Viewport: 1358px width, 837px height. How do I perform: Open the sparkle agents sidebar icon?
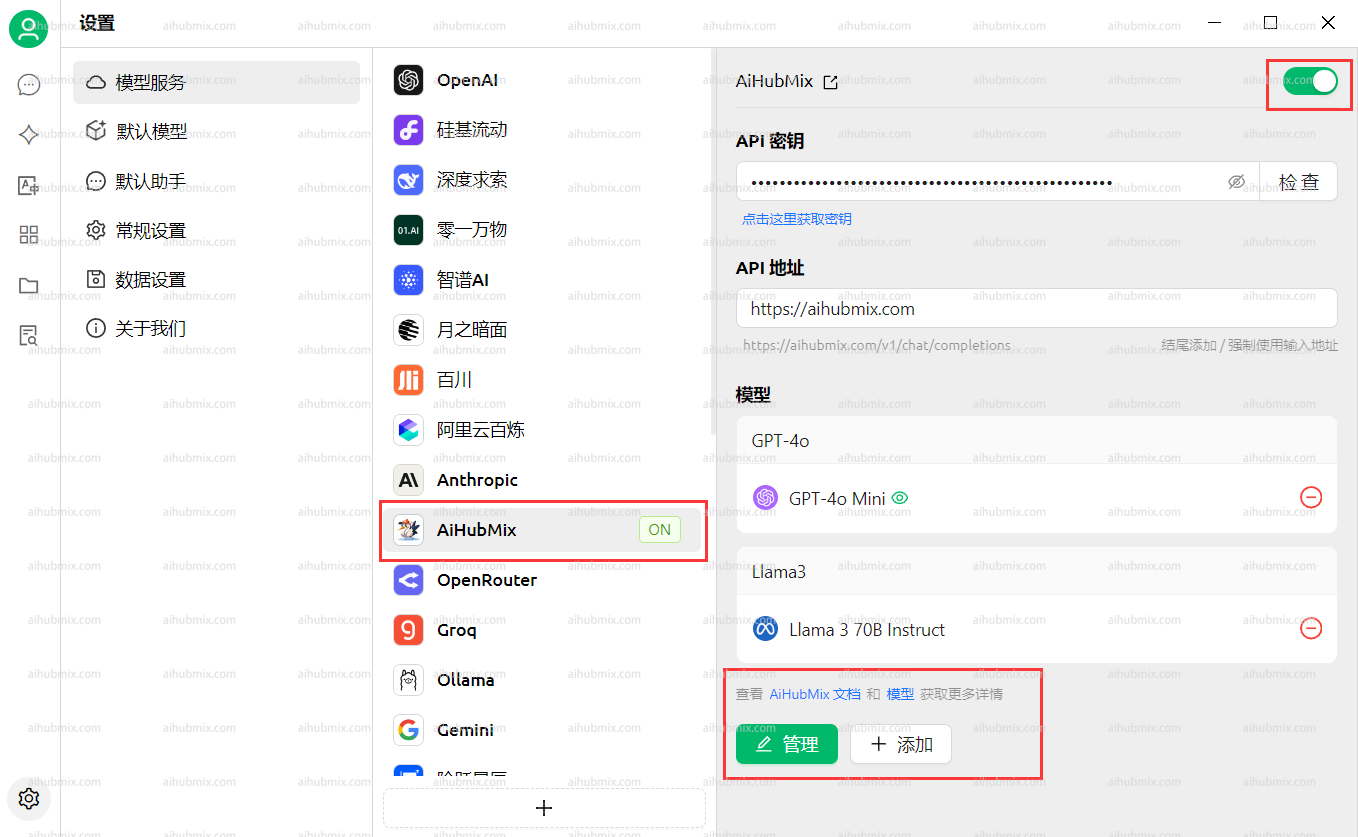pyautogui.click(x=29, y=135)
